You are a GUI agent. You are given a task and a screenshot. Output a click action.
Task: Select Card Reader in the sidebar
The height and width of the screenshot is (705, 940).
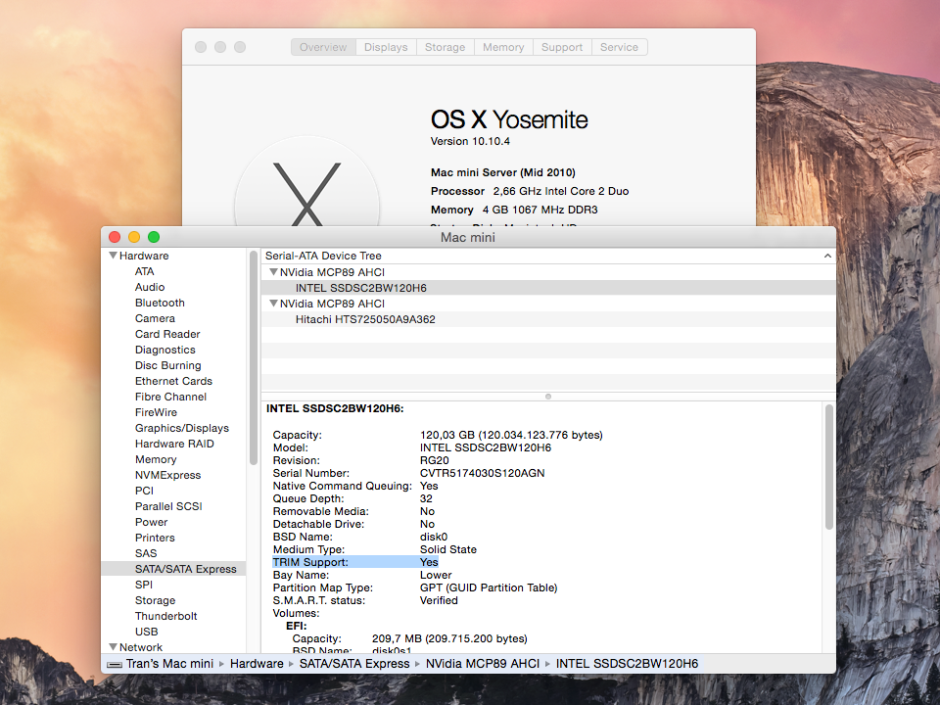pyautogui.click(x=168, y=334)
